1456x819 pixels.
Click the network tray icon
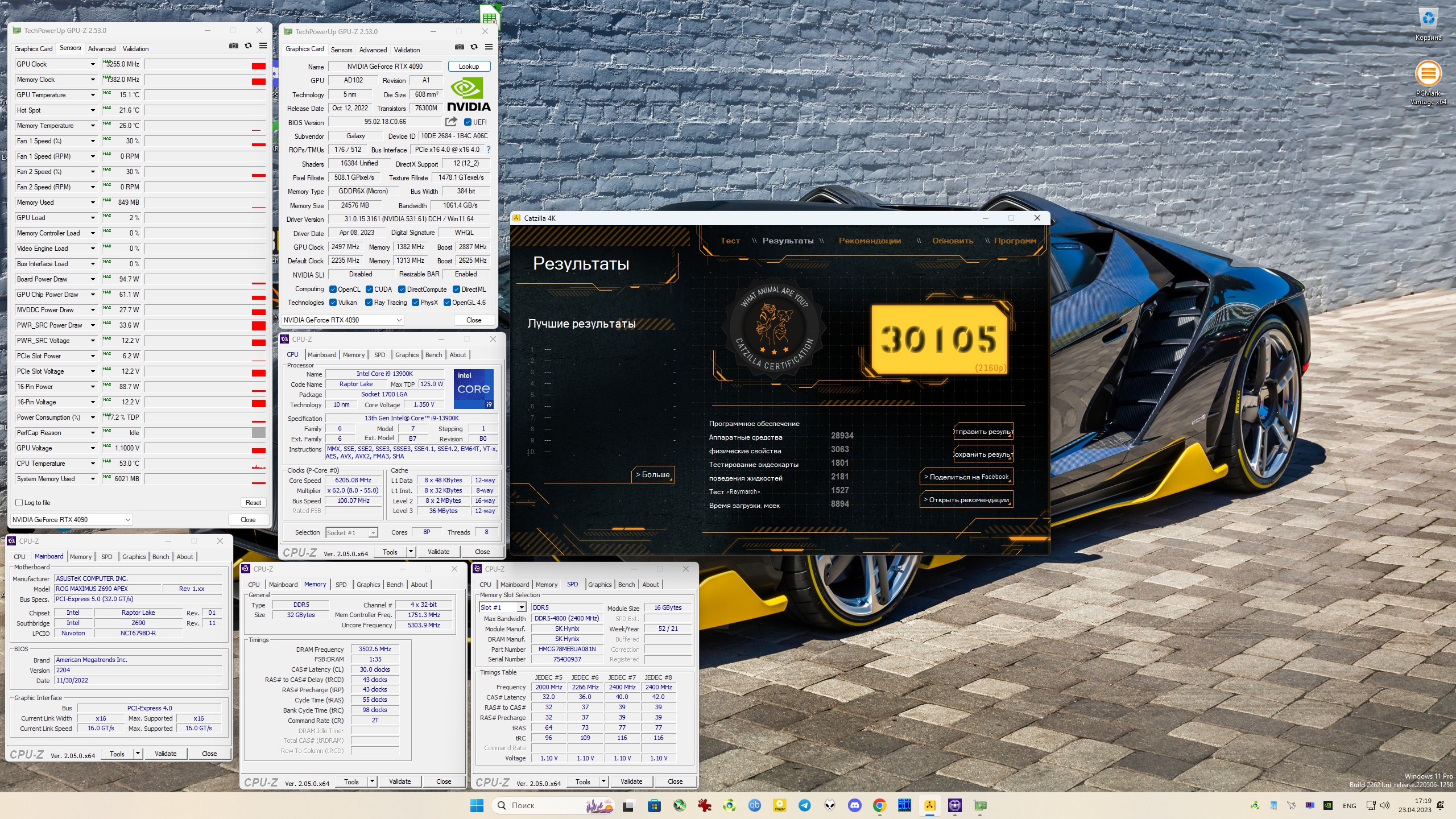(x=1371, y=805)
